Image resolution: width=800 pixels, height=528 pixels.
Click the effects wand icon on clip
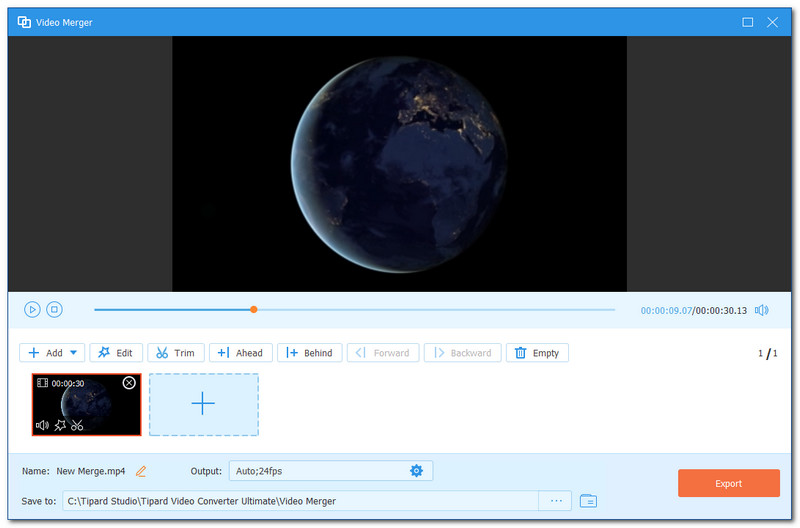pos(60,426)
